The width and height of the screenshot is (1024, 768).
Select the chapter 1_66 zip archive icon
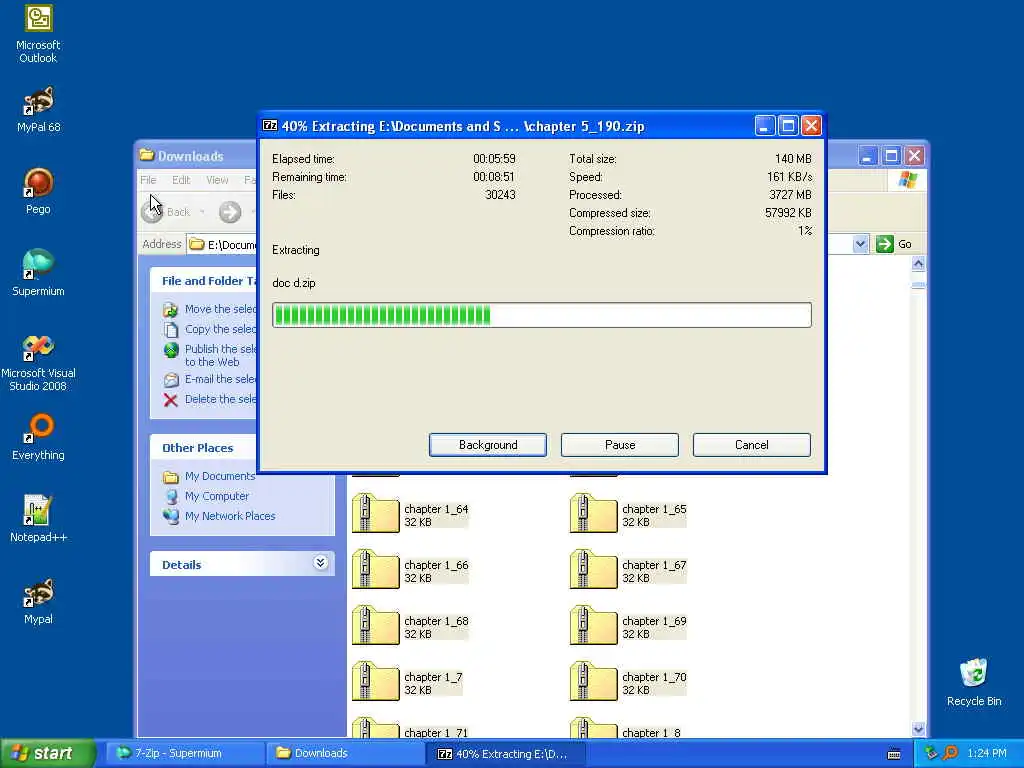[x=376, y=569]
